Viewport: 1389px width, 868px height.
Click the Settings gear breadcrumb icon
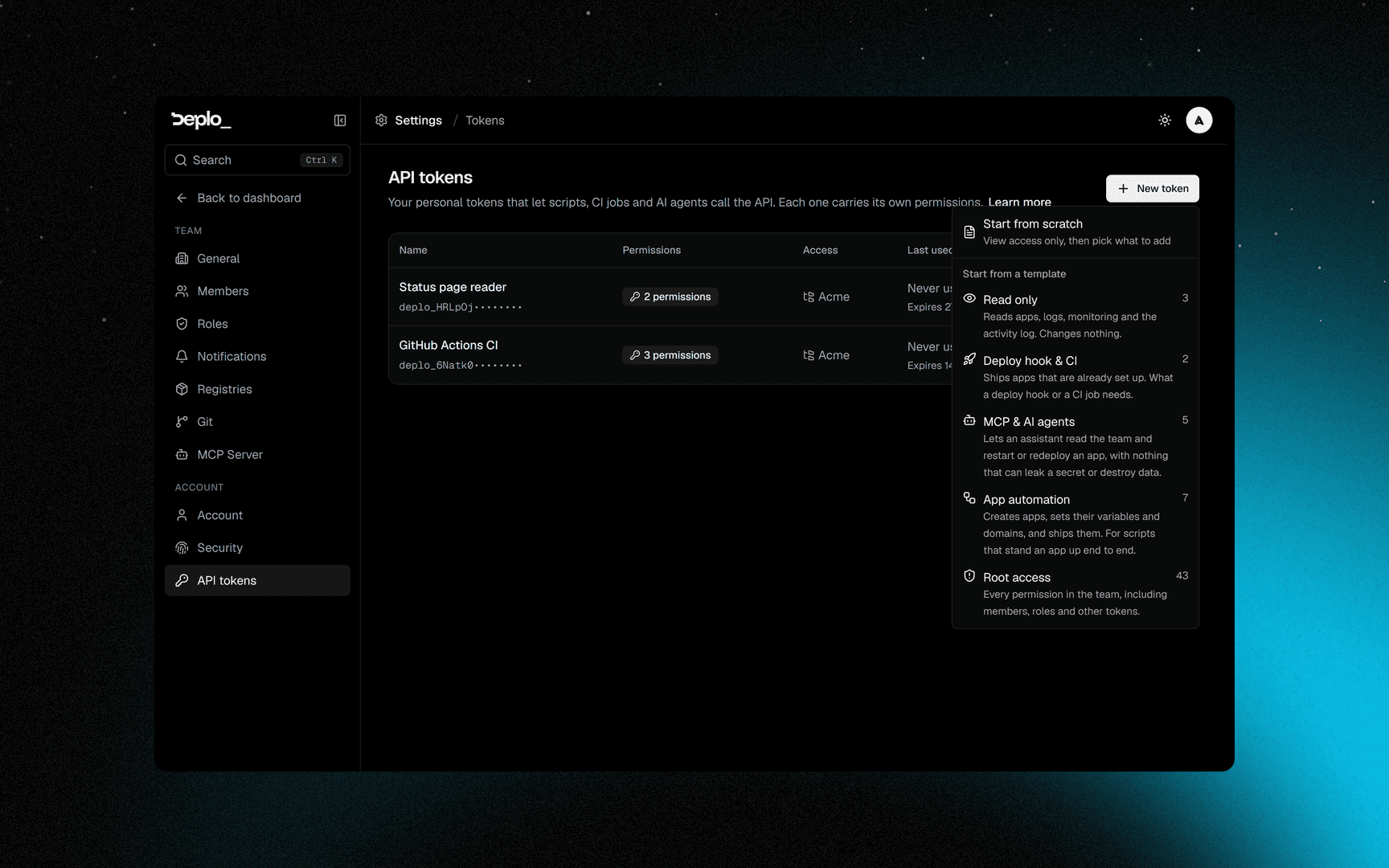coord(381,121)
